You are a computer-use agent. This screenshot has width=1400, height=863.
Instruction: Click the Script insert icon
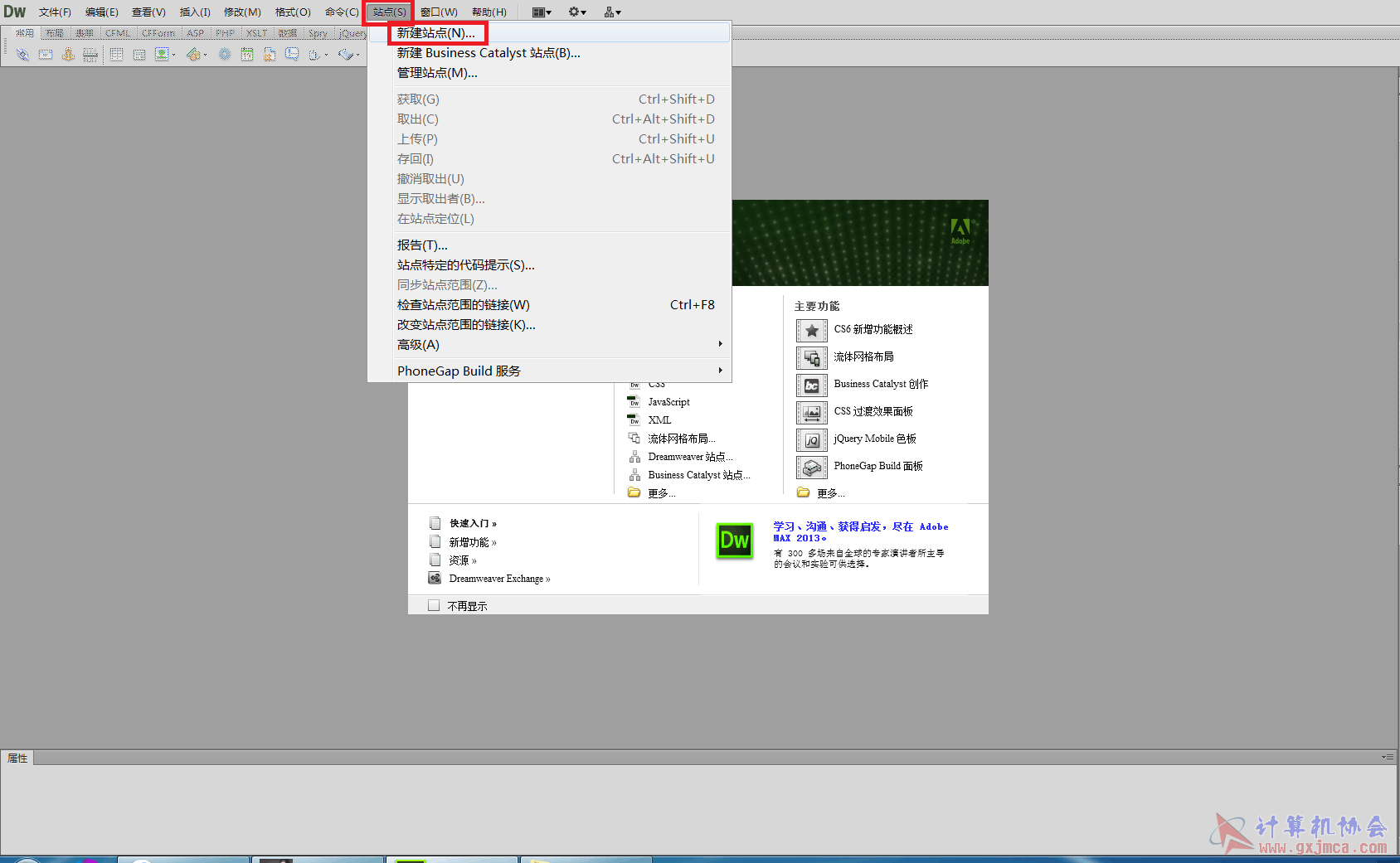point(346,55)
